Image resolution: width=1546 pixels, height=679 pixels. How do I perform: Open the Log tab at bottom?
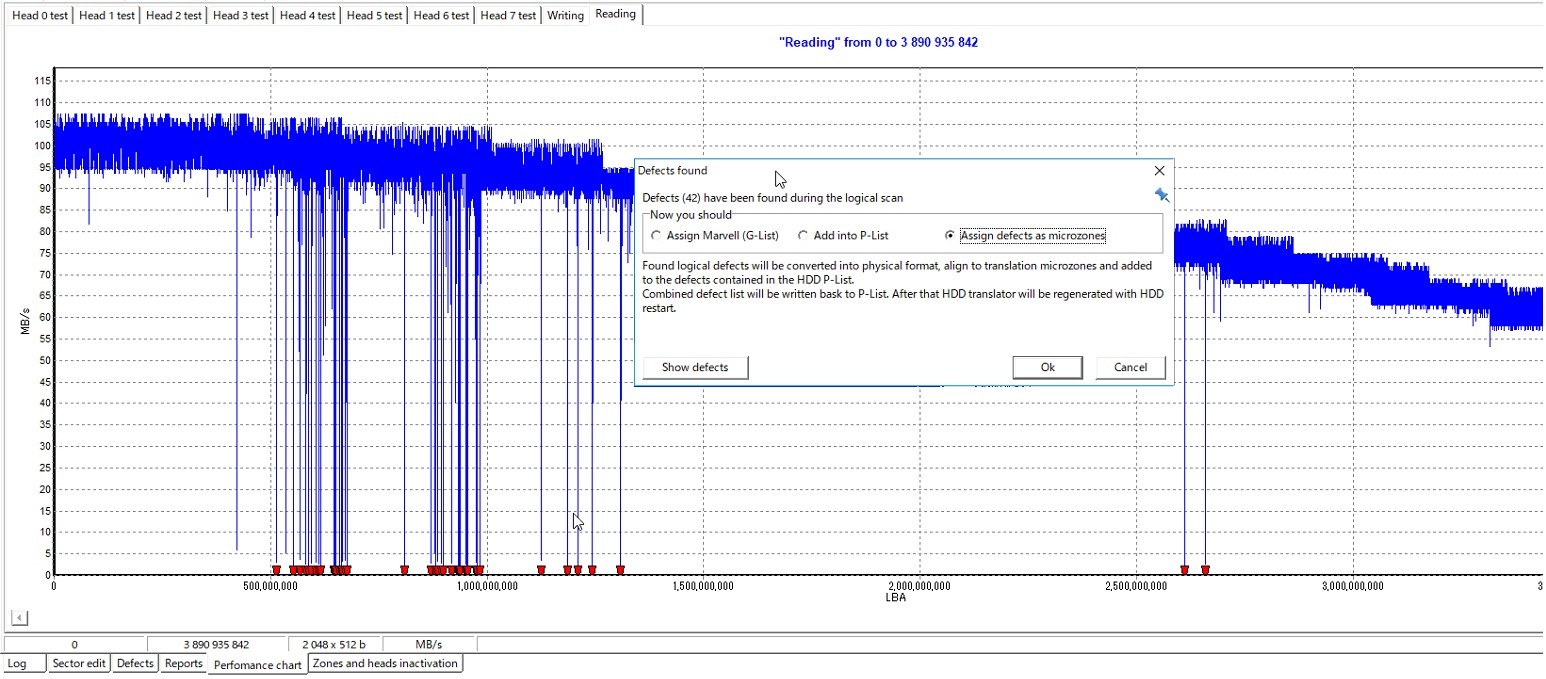pos(17,664)
